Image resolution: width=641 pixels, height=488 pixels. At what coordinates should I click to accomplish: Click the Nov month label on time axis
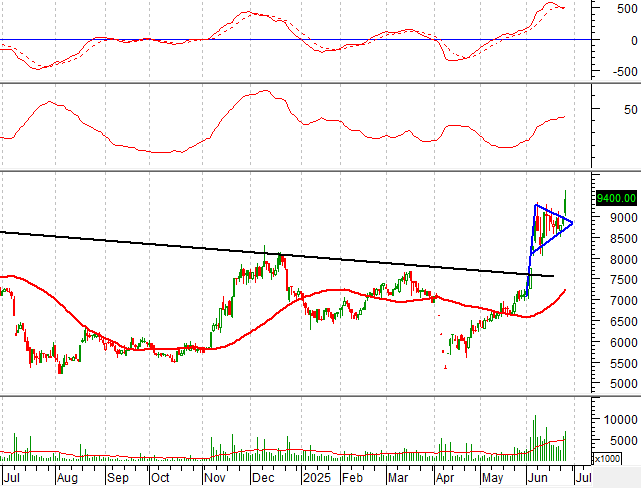(x=215, y=477)
